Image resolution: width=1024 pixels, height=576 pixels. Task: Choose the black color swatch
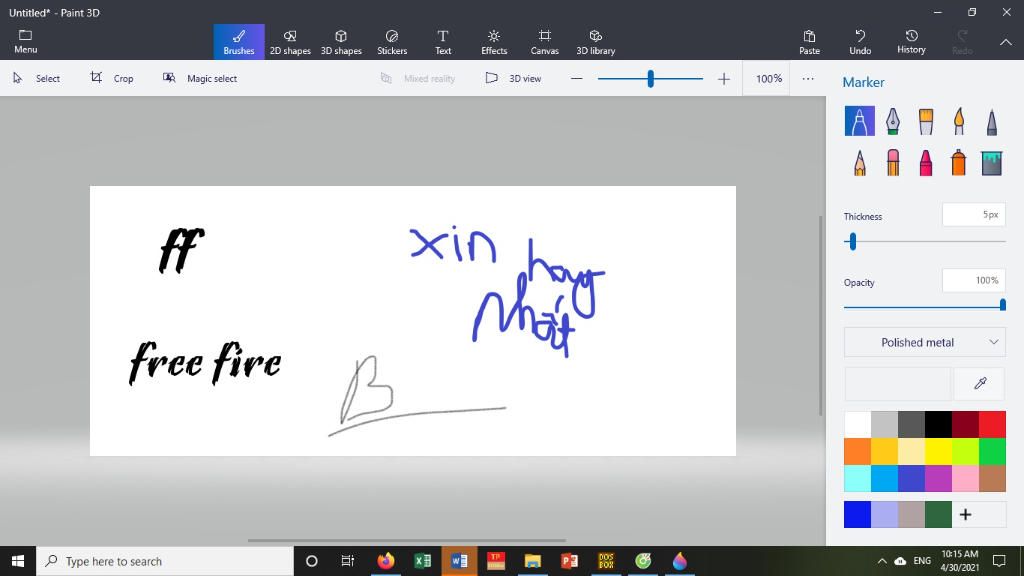click(938, 424)
